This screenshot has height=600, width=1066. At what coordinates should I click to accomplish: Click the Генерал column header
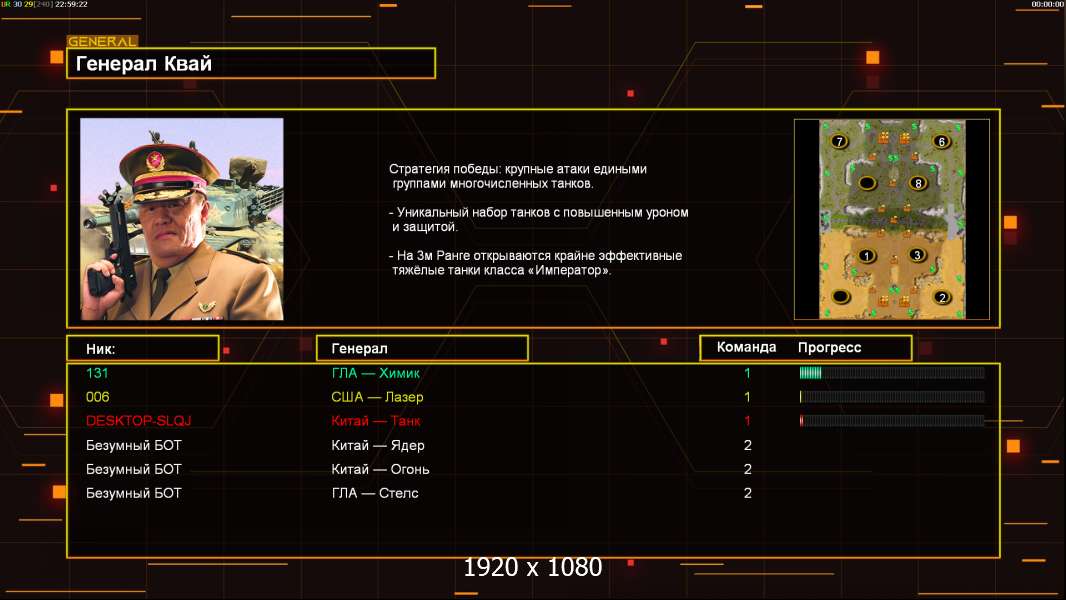422,348
